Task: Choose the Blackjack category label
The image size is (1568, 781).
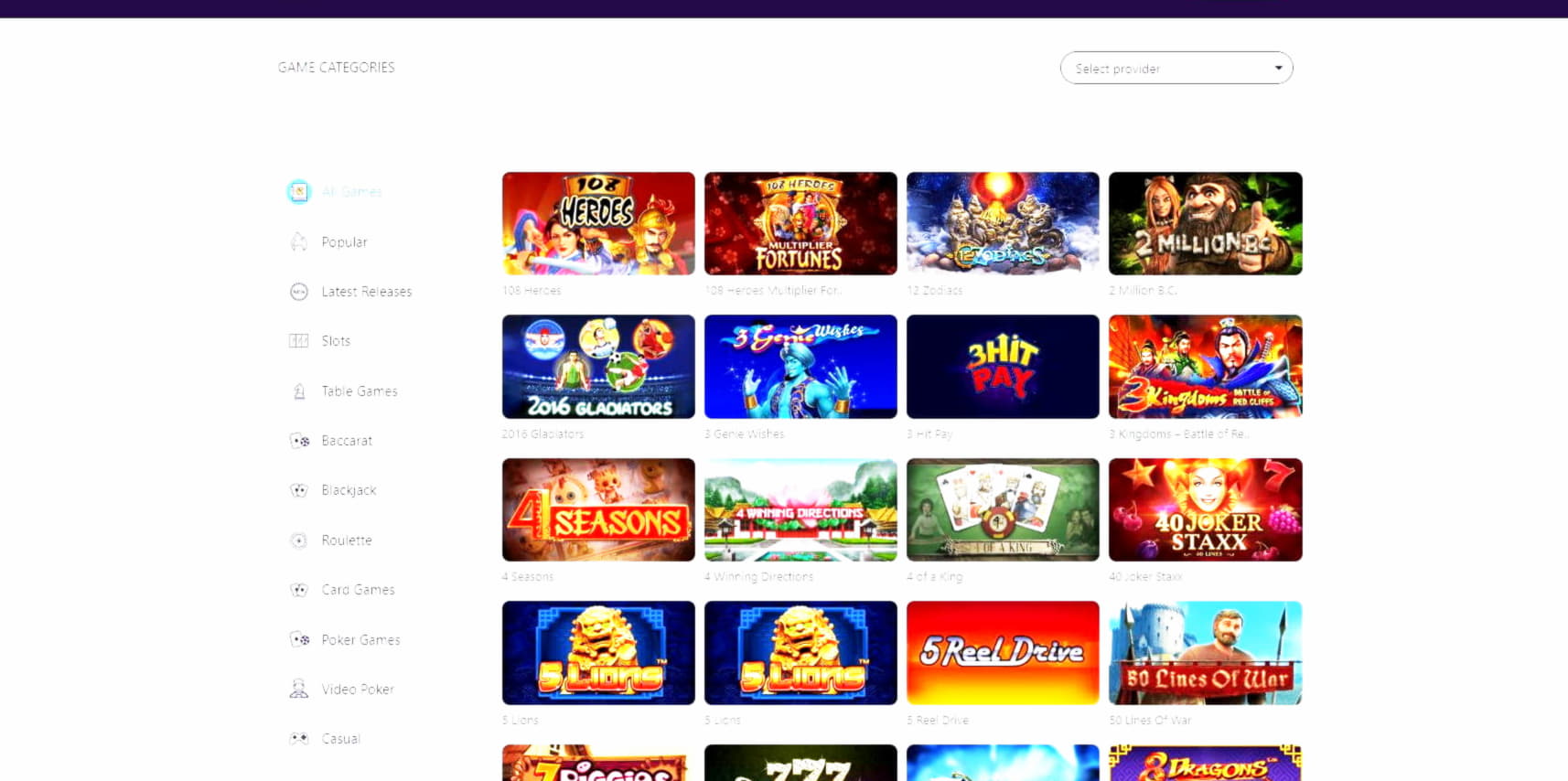Action: tap(349, 490)
